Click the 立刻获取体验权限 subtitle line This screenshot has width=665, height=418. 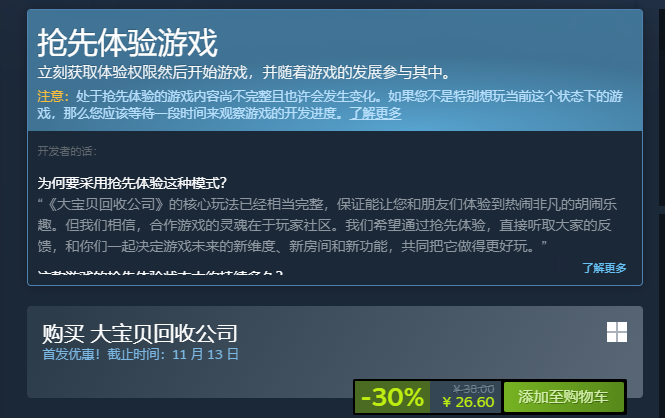244,72
